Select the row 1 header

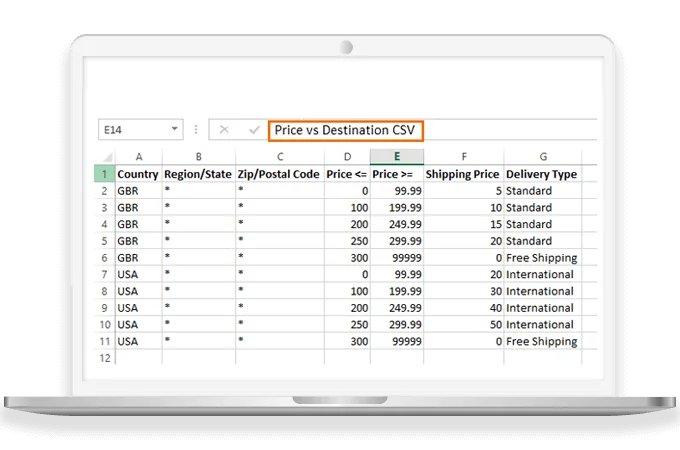point(106,174)
